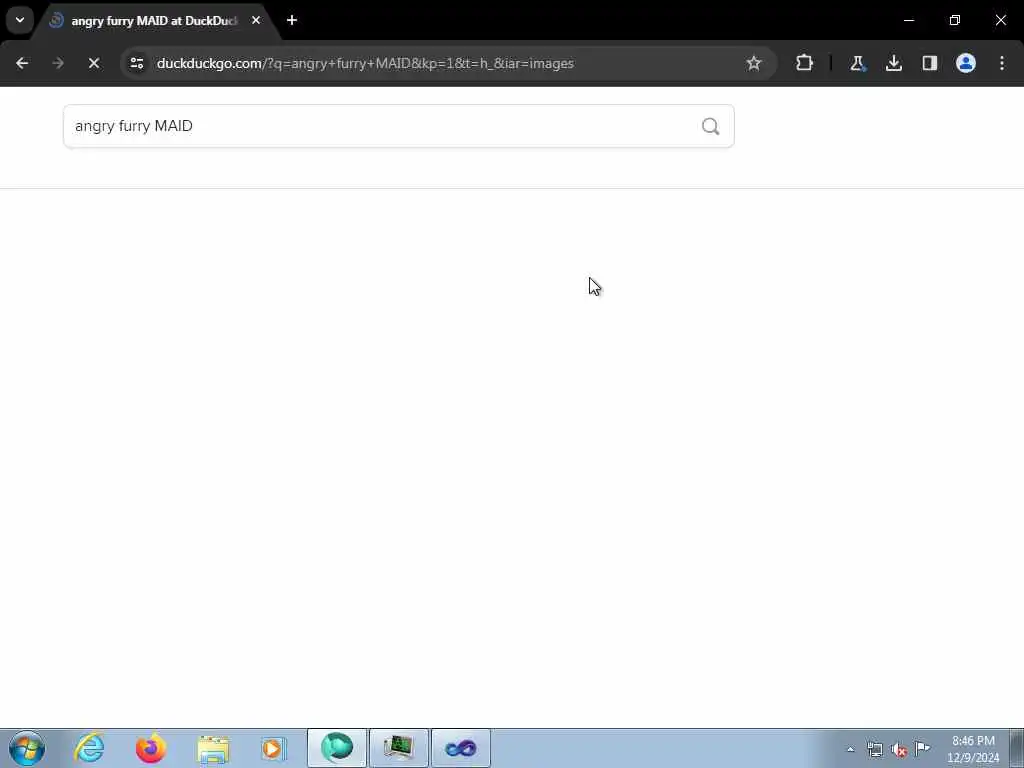
Task: Bookmark this page with the star icon
Action: tap(754, 63)
